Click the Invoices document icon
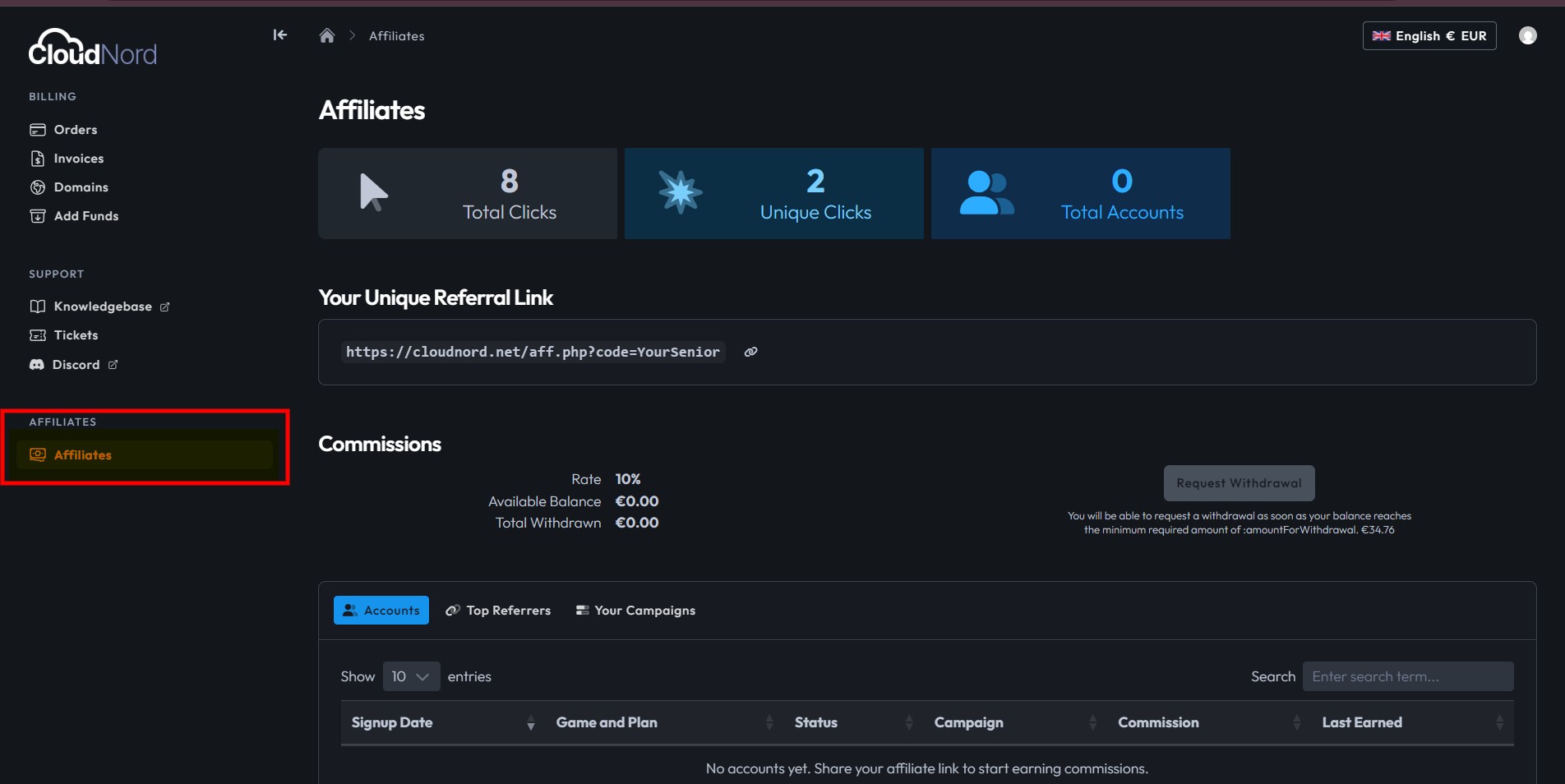The image size is (1565, 784). click(x=38, y=159)
